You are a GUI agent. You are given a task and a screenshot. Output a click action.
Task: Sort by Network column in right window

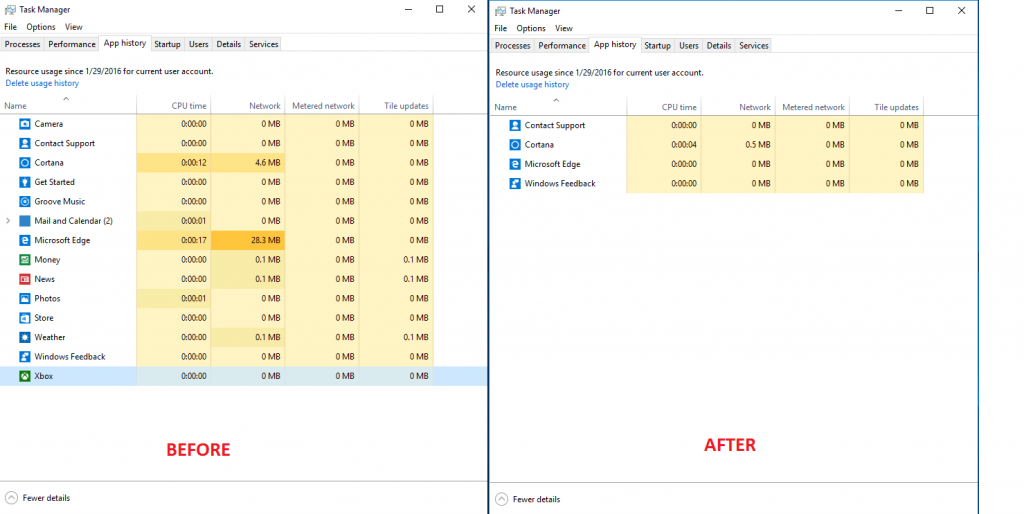coord(739,106)
